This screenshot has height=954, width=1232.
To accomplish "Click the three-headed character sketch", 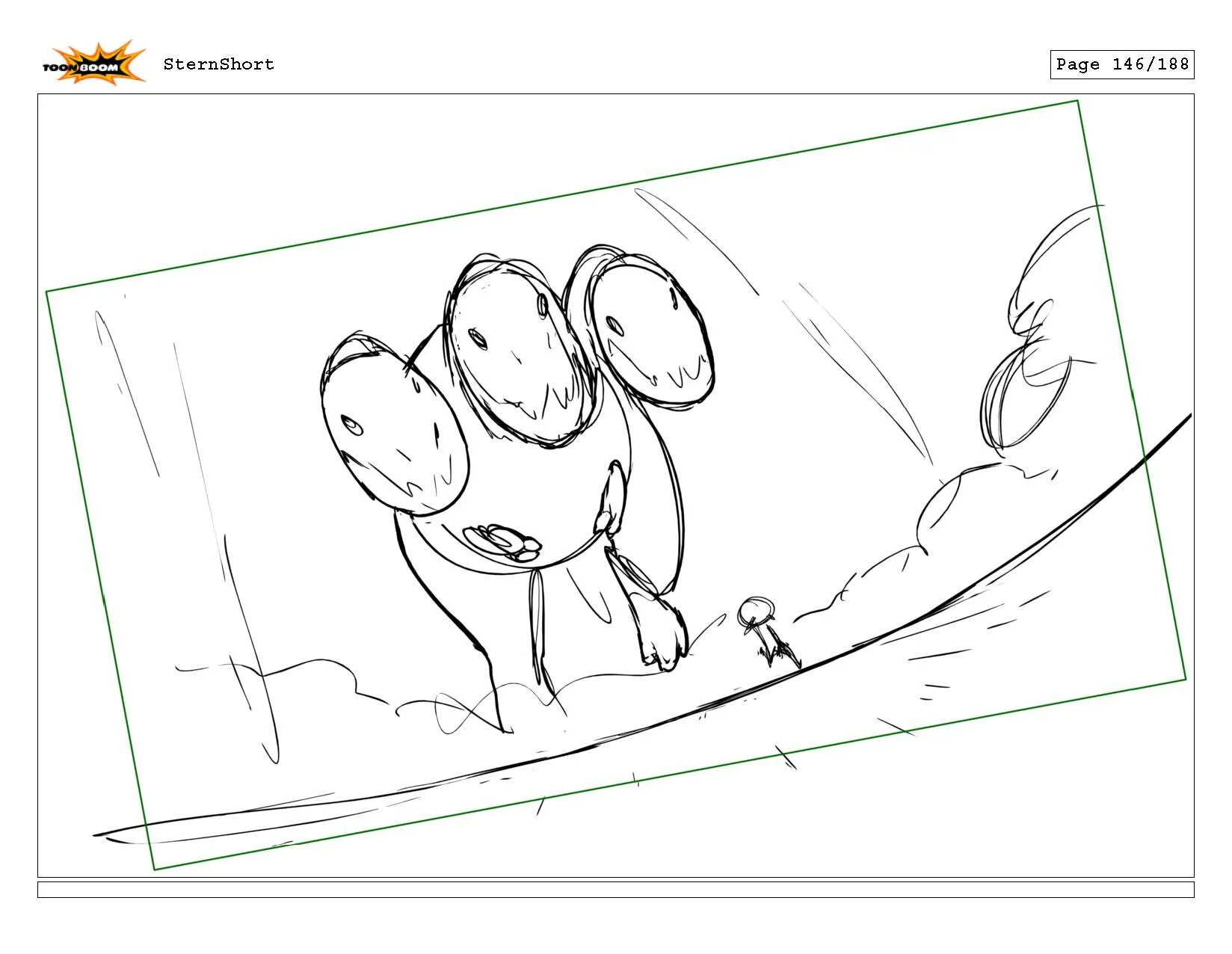I will coord(523,449).
